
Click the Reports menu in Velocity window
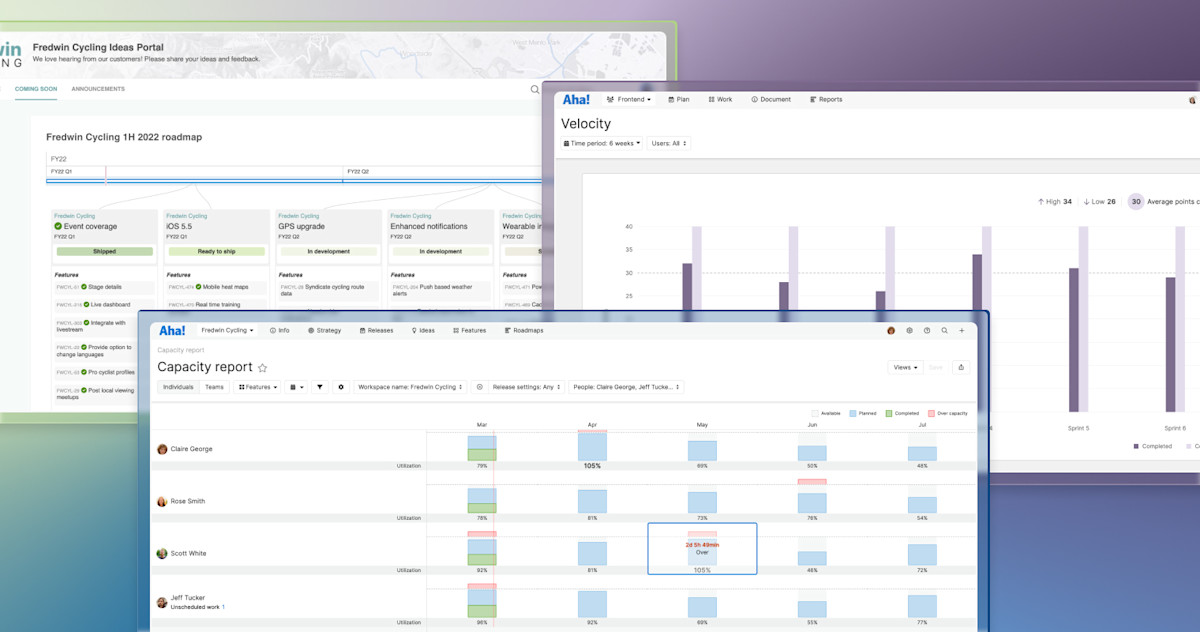pos(826,99)
